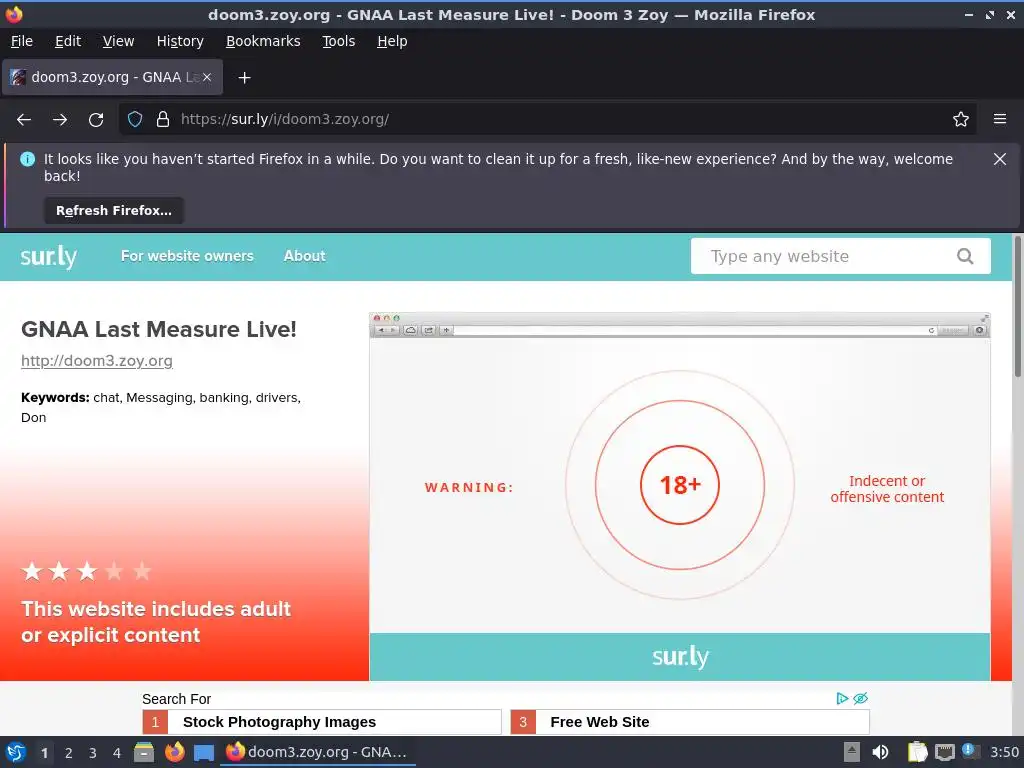Click the star rating row
Viewport: 1024px width, 768px height.
click(86, 571)
